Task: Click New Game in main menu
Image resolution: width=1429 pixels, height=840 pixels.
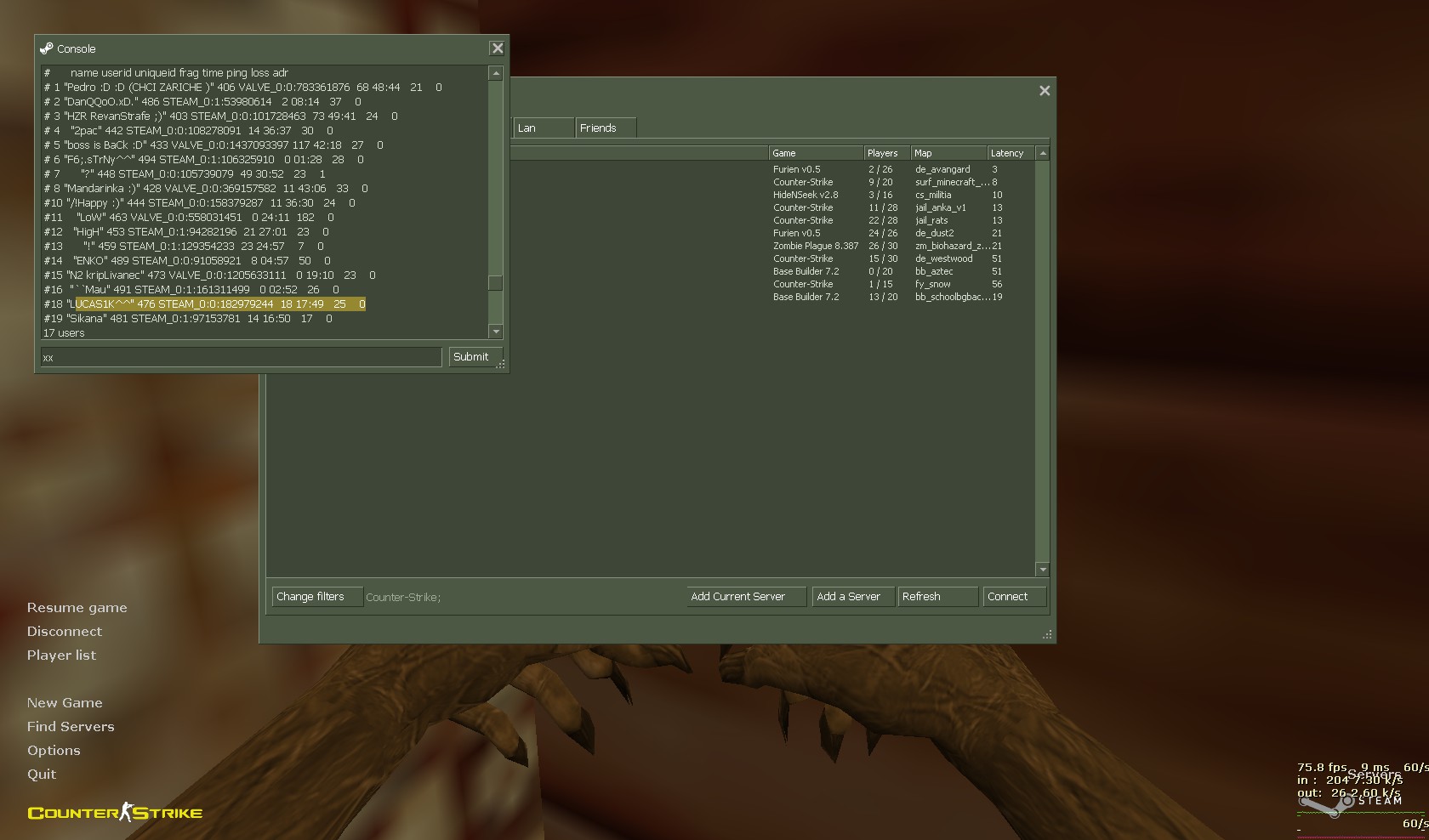Action: coord(65,703)
